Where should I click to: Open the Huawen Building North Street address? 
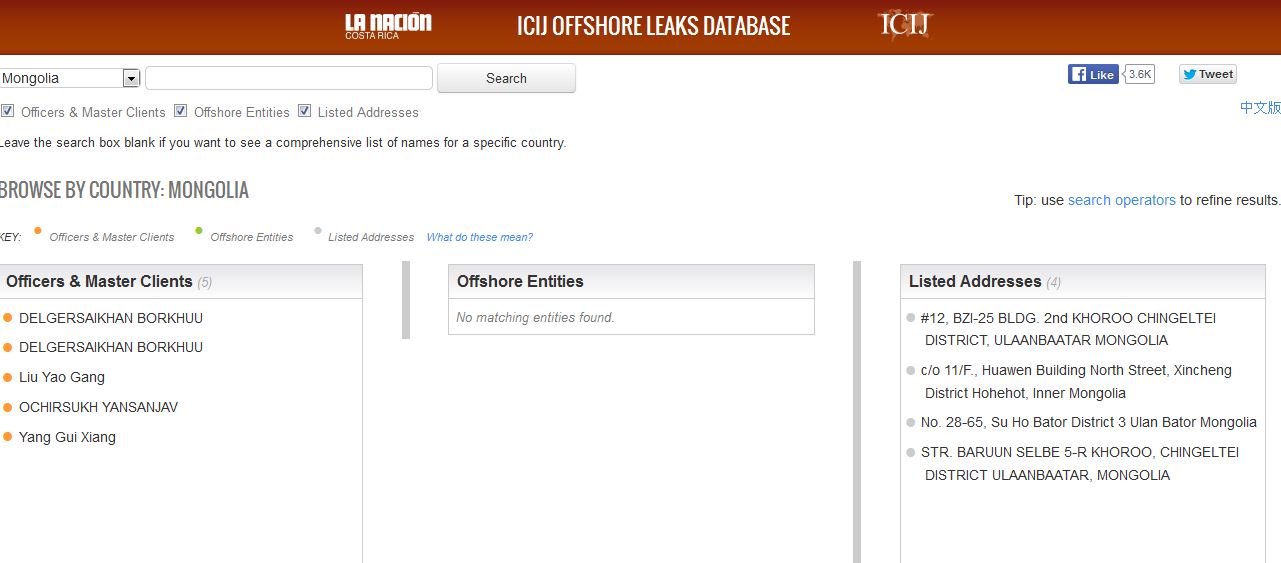1076,381
